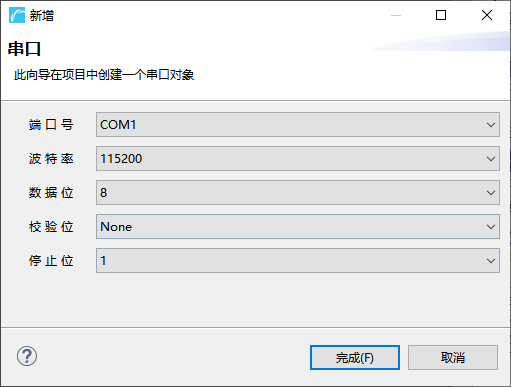Expand the 数据位 dropdown arrow
Screen dimensions: 511x387
491,193
